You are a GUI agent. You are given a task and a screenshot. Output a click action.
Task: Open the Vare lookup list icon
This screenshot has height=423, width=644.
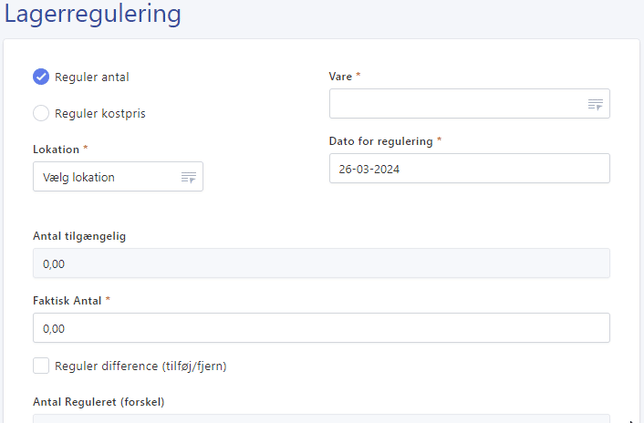pos(595,104)
